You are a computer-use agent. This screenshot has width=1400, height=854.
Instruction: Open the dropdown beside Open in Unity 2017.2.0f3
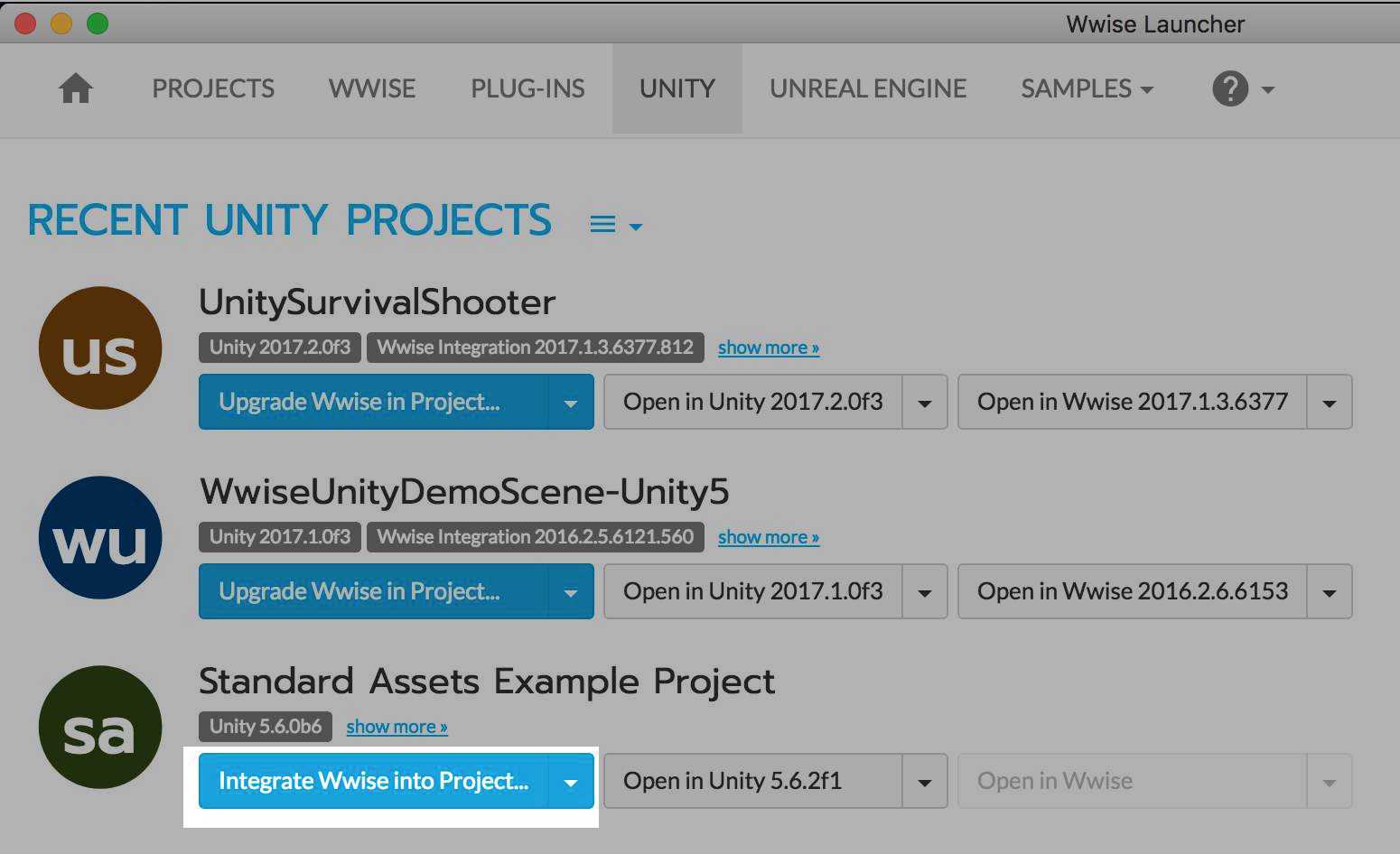click(x=924, y=402)
